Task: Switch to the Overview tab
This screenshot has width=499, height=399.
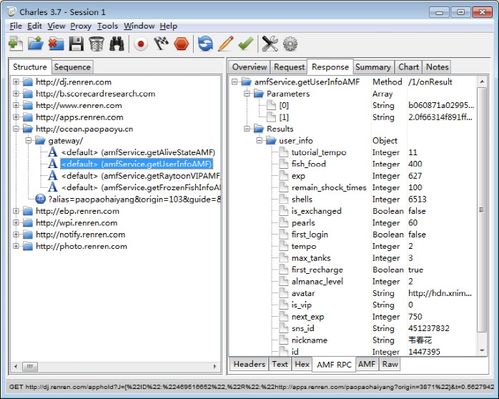Action: [249, 67]
